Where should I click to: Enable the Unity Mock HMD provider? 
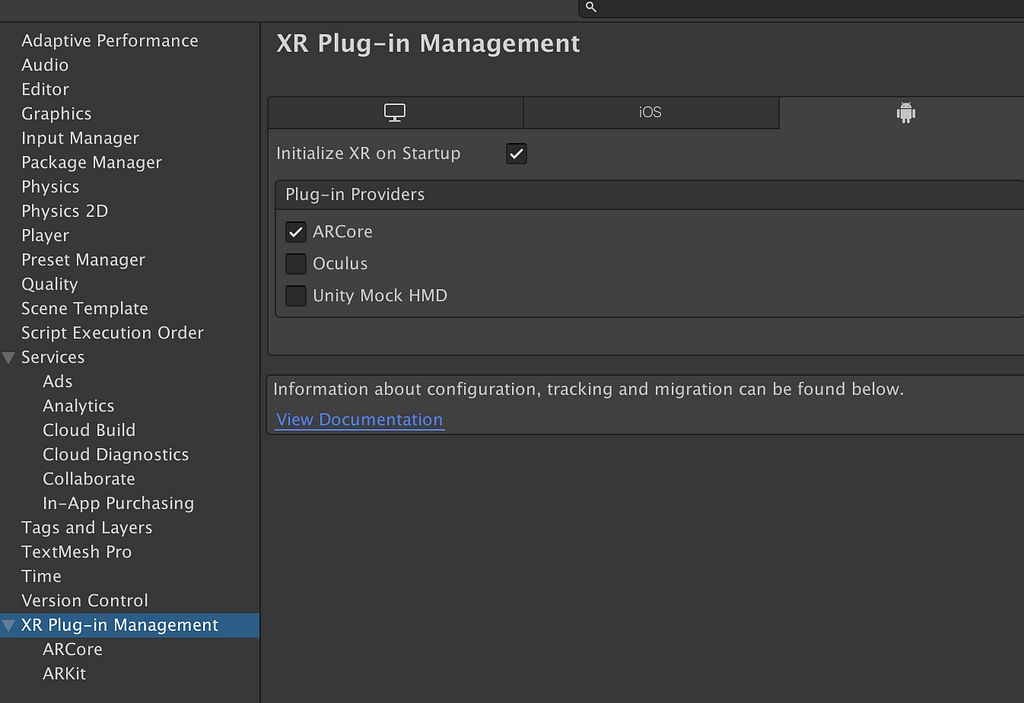click(296, 295)
